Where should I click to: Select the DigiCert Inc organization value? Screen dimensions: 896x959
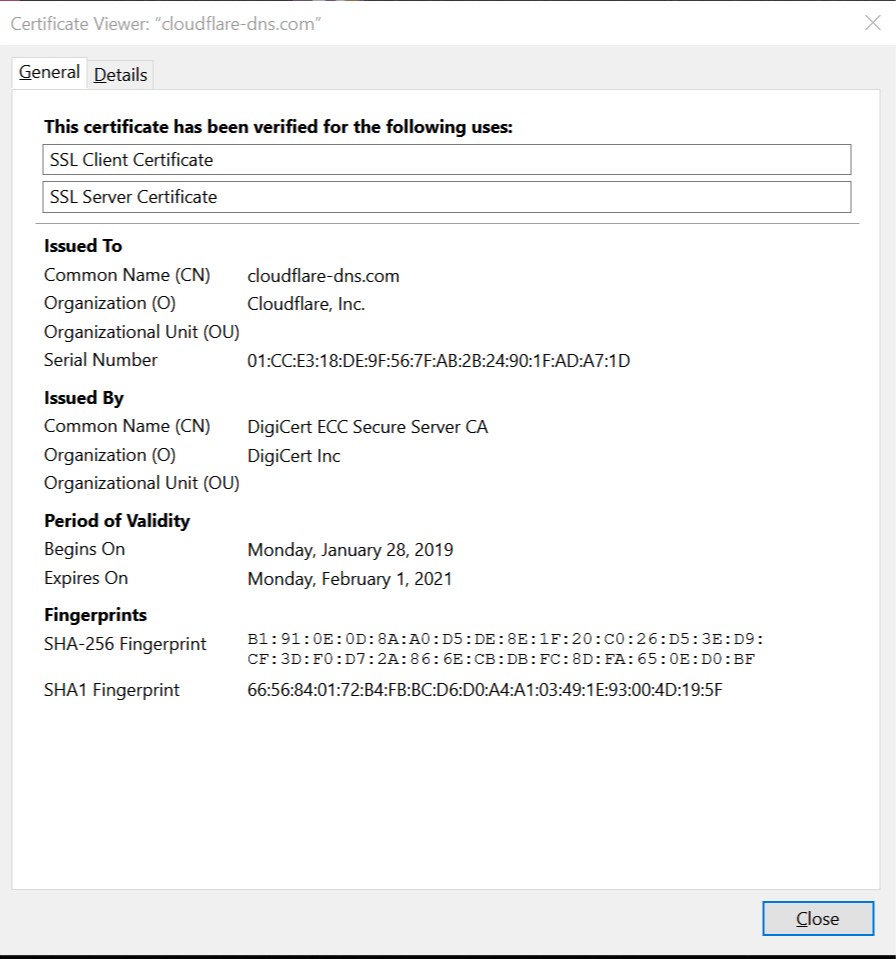click(x=294, y=456)
